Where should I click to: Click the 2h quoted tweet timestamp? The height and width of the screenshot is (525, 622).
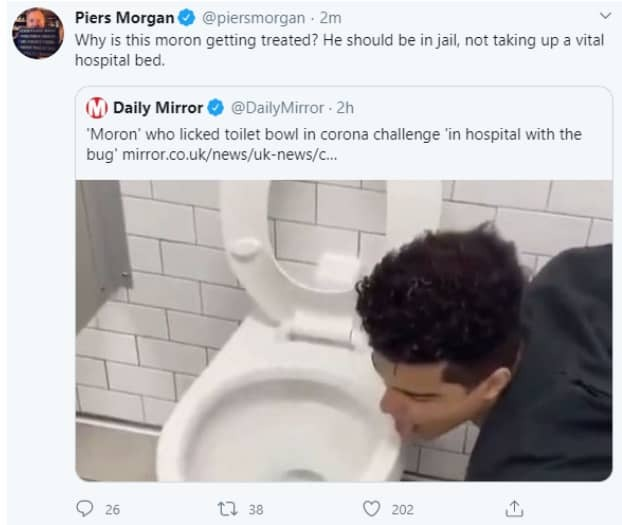pos(345,108)
